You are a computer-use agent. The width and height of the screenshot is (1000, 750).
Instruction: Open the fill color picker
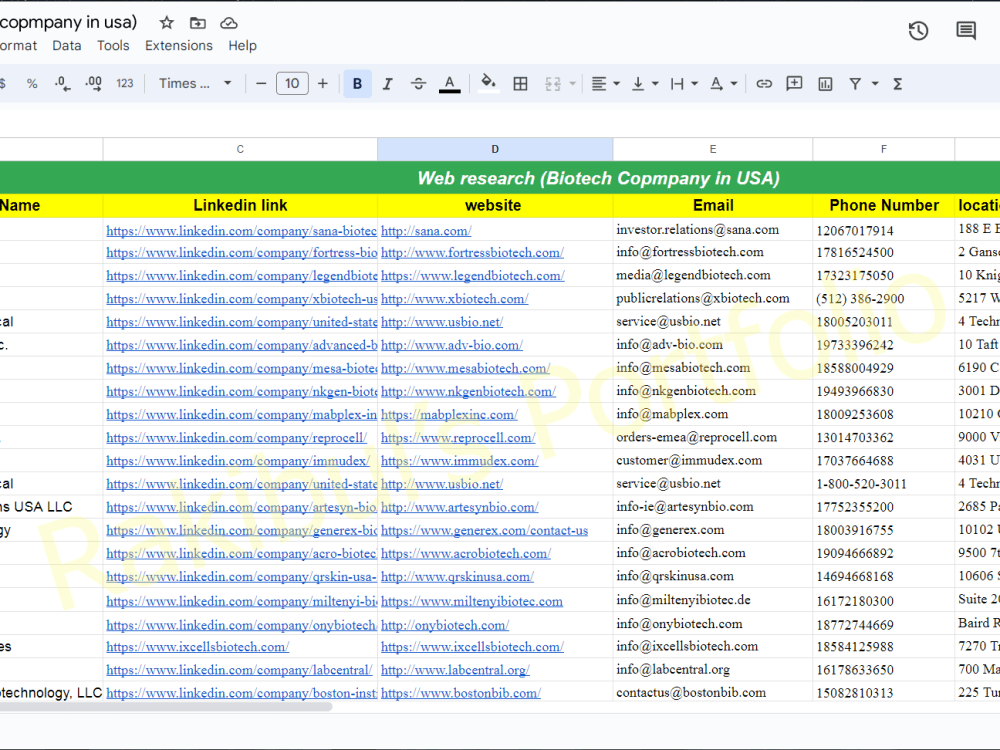pyautogui.click(x=488, y=84)
